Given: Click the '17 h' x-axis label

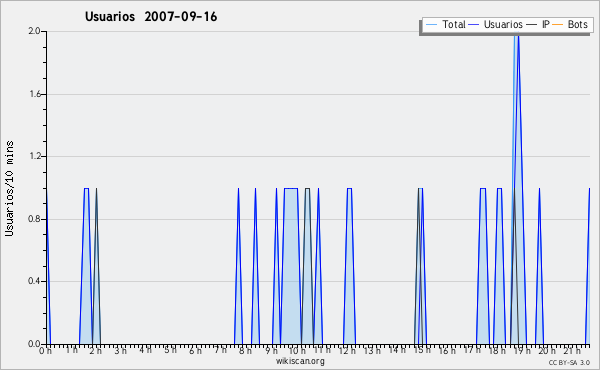Looking at the screenshot, I should pos(472,350).
